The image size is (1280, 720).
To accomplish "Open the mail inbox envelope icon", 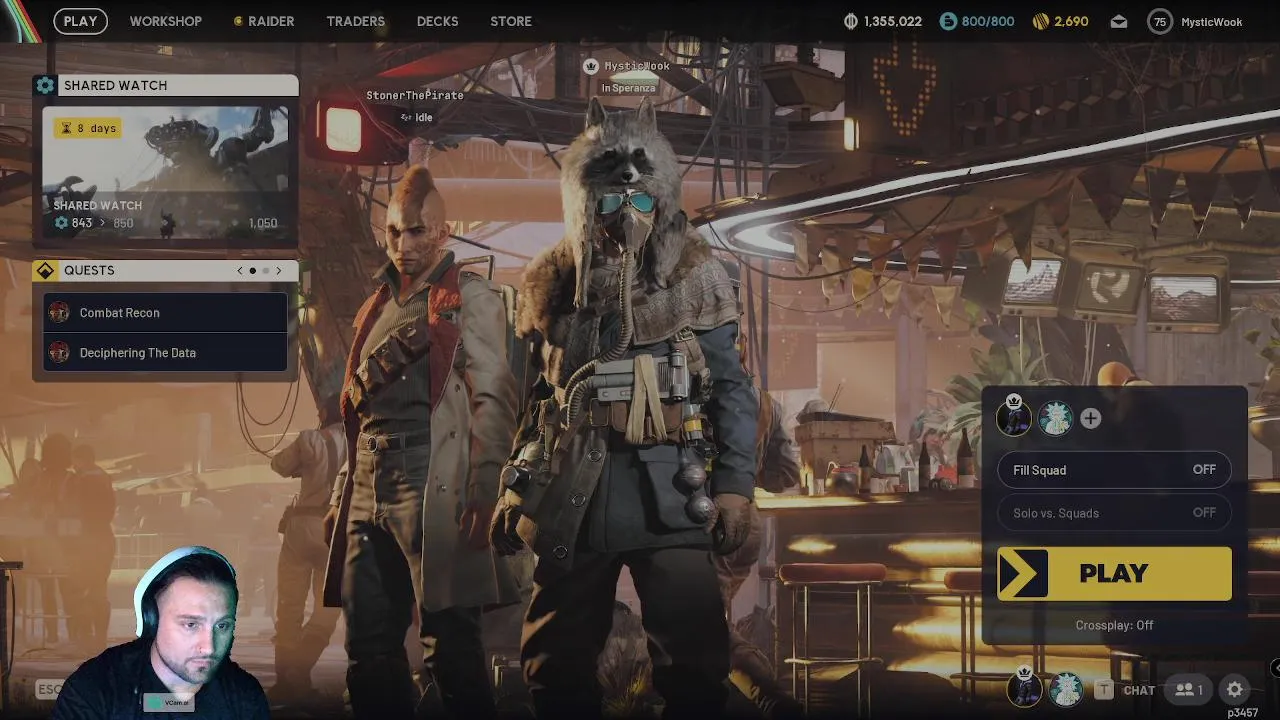I will tap(1119, 21).
